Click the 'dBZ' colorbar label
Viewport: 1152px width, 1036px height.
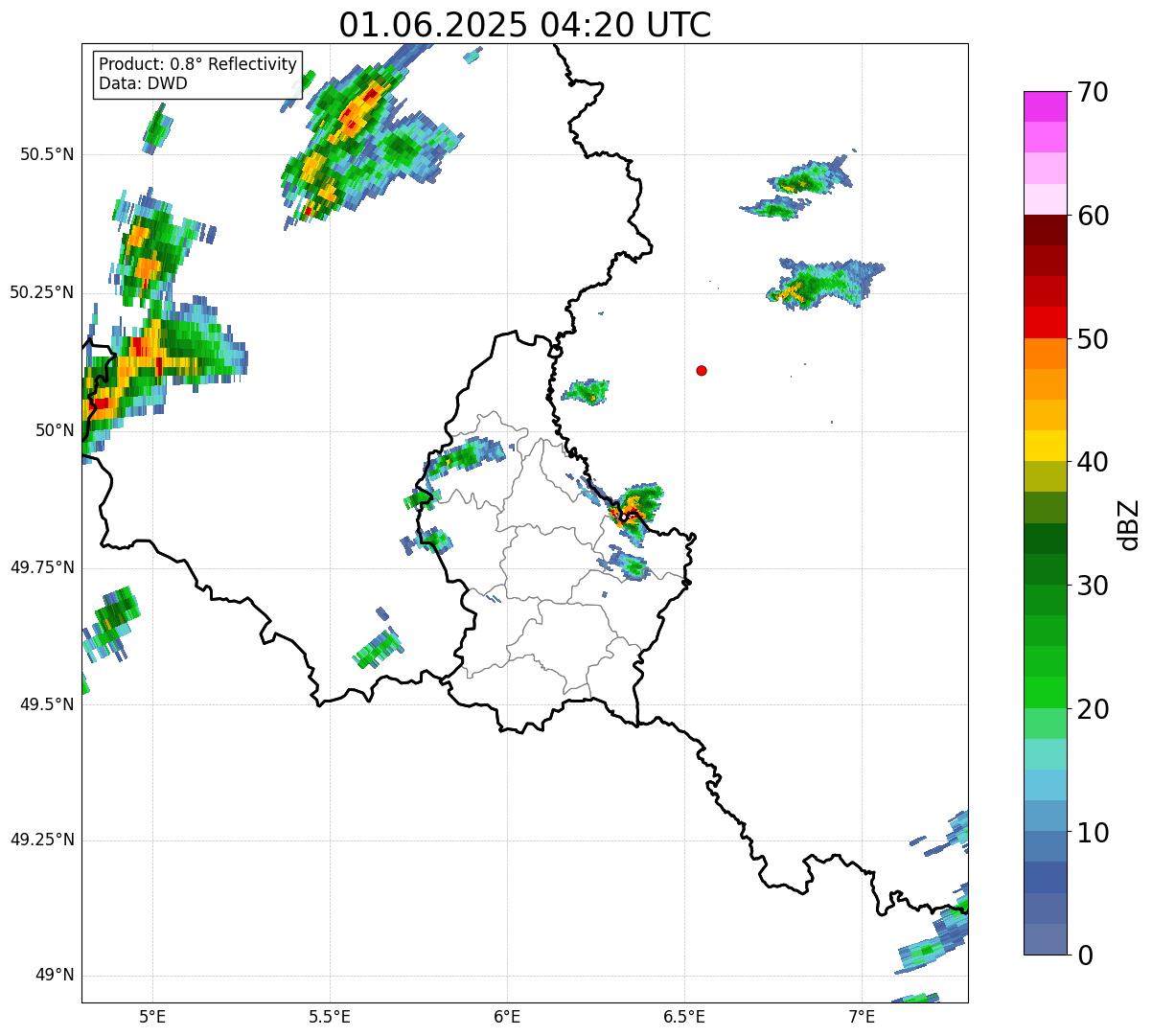(x=1129, y=523)
